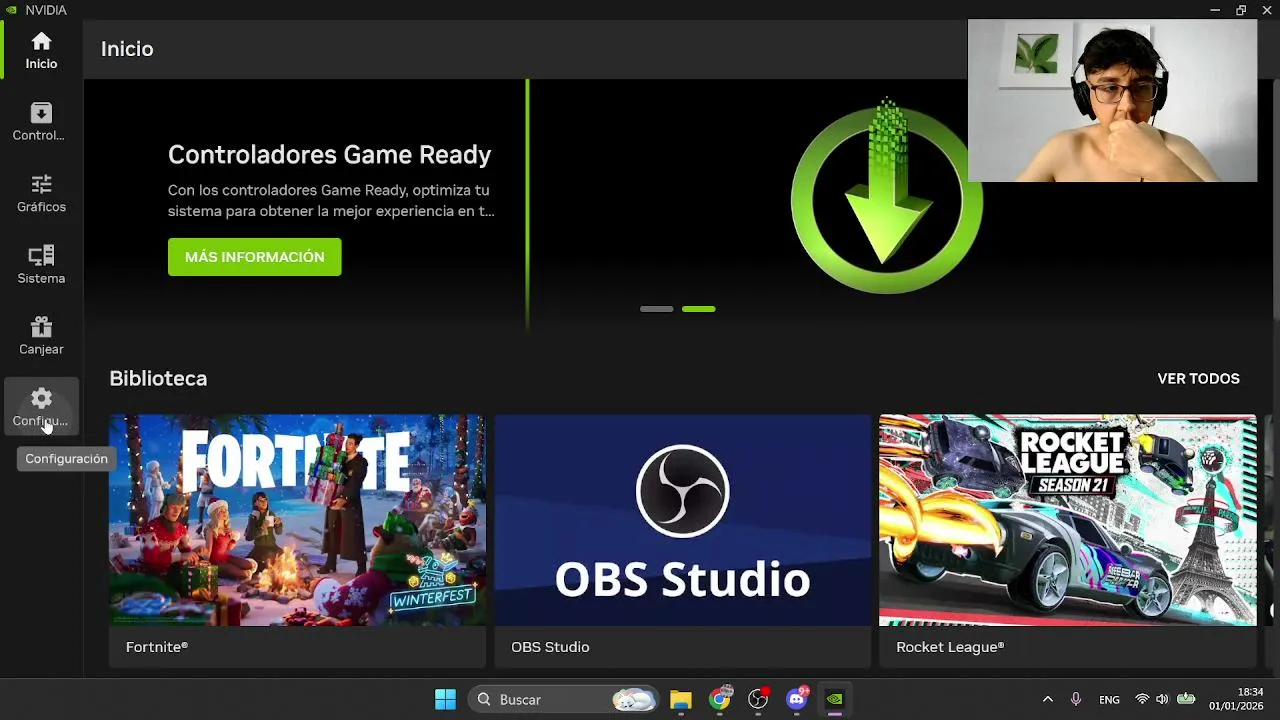Open the Windows Start menu
Image resolution: width=1280 pixels, height=720 pixels.
(x=445, y=699)
